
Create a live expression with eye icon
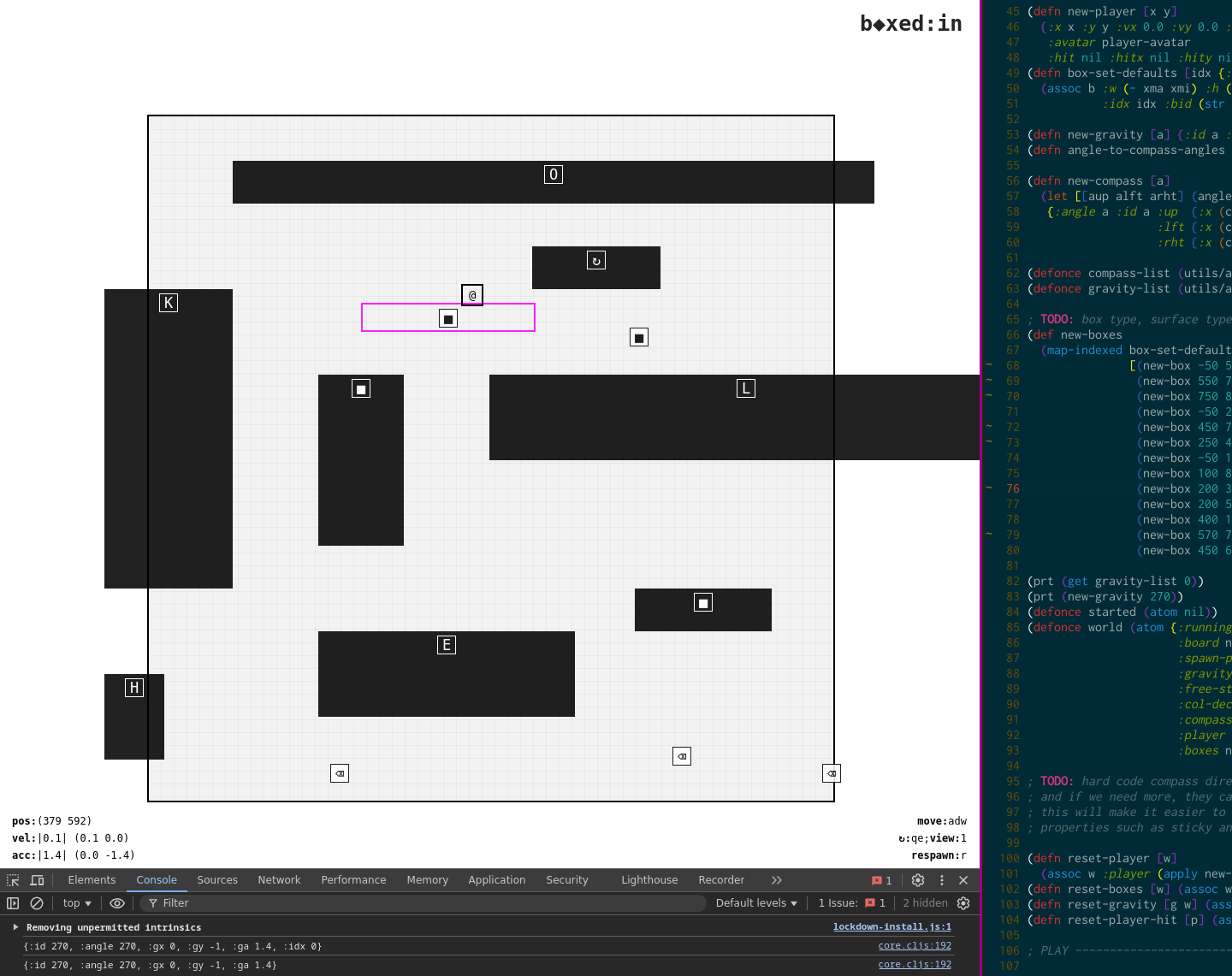[x=117, y=903]
